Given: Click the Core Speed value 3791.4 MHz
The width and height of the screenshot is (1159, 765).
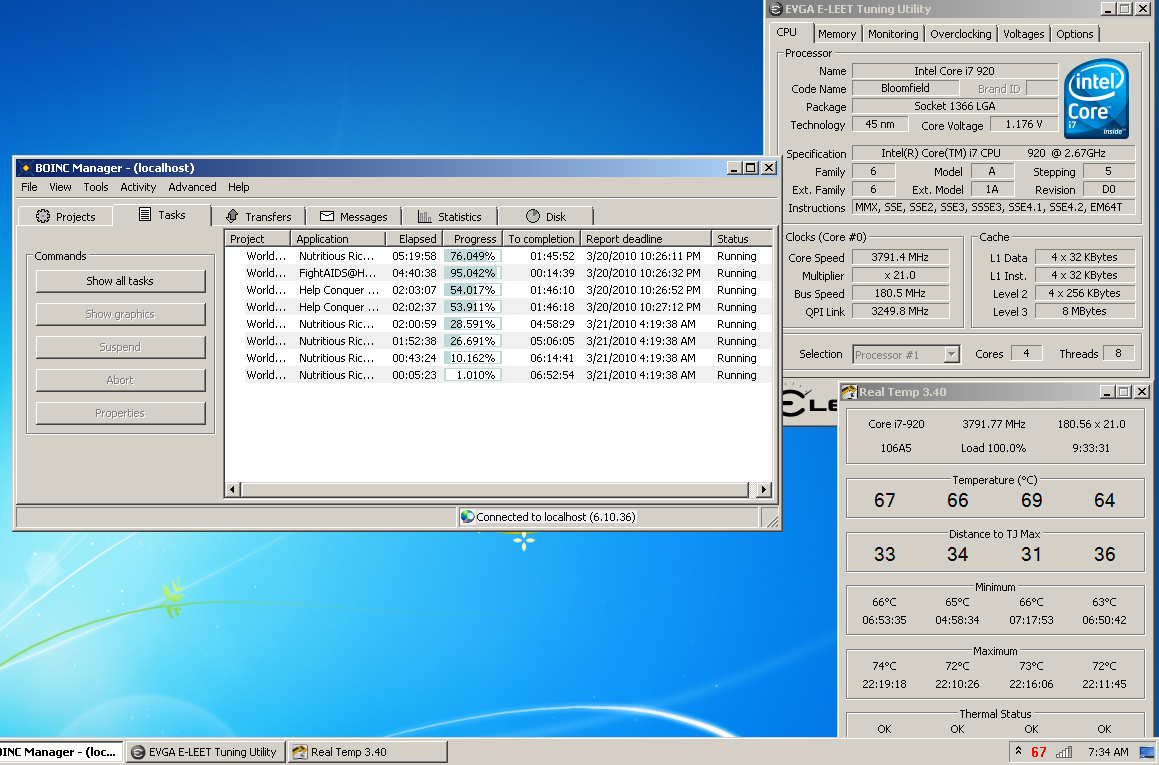Looking at the screenshot, I should click(900, 257).
